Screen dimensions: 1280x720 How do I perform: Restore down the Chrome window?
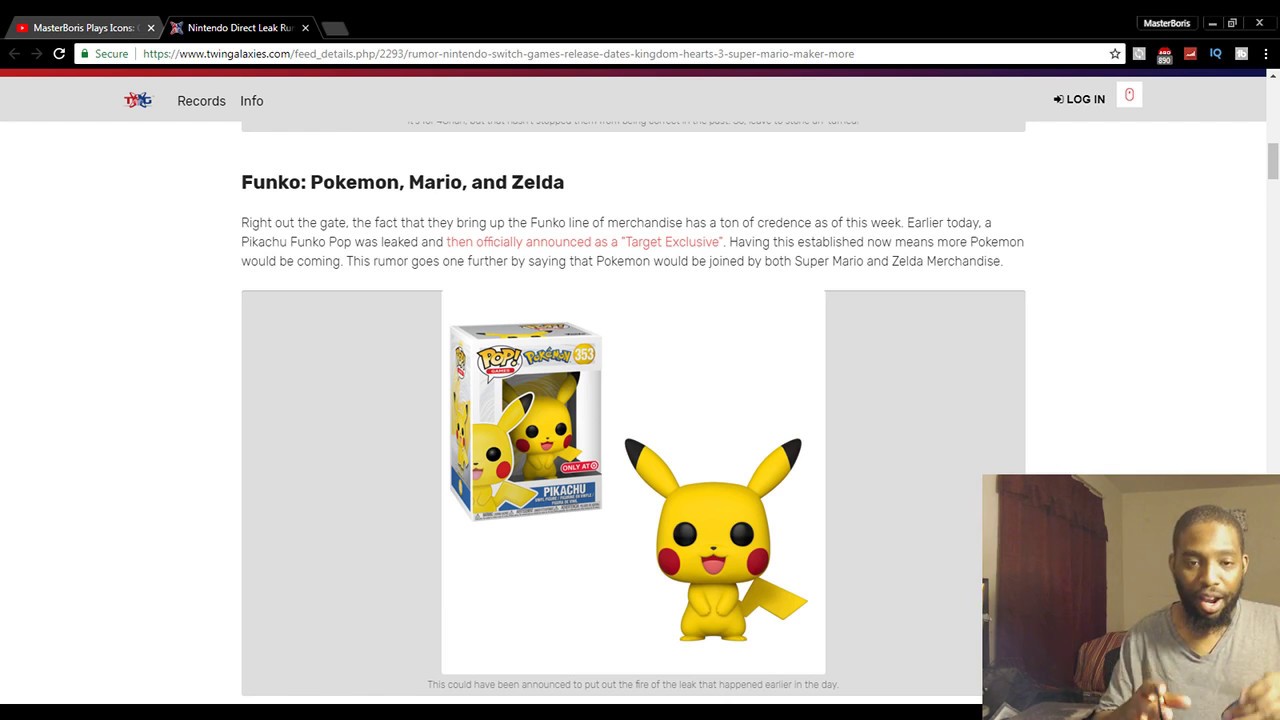coord(1233,23)
